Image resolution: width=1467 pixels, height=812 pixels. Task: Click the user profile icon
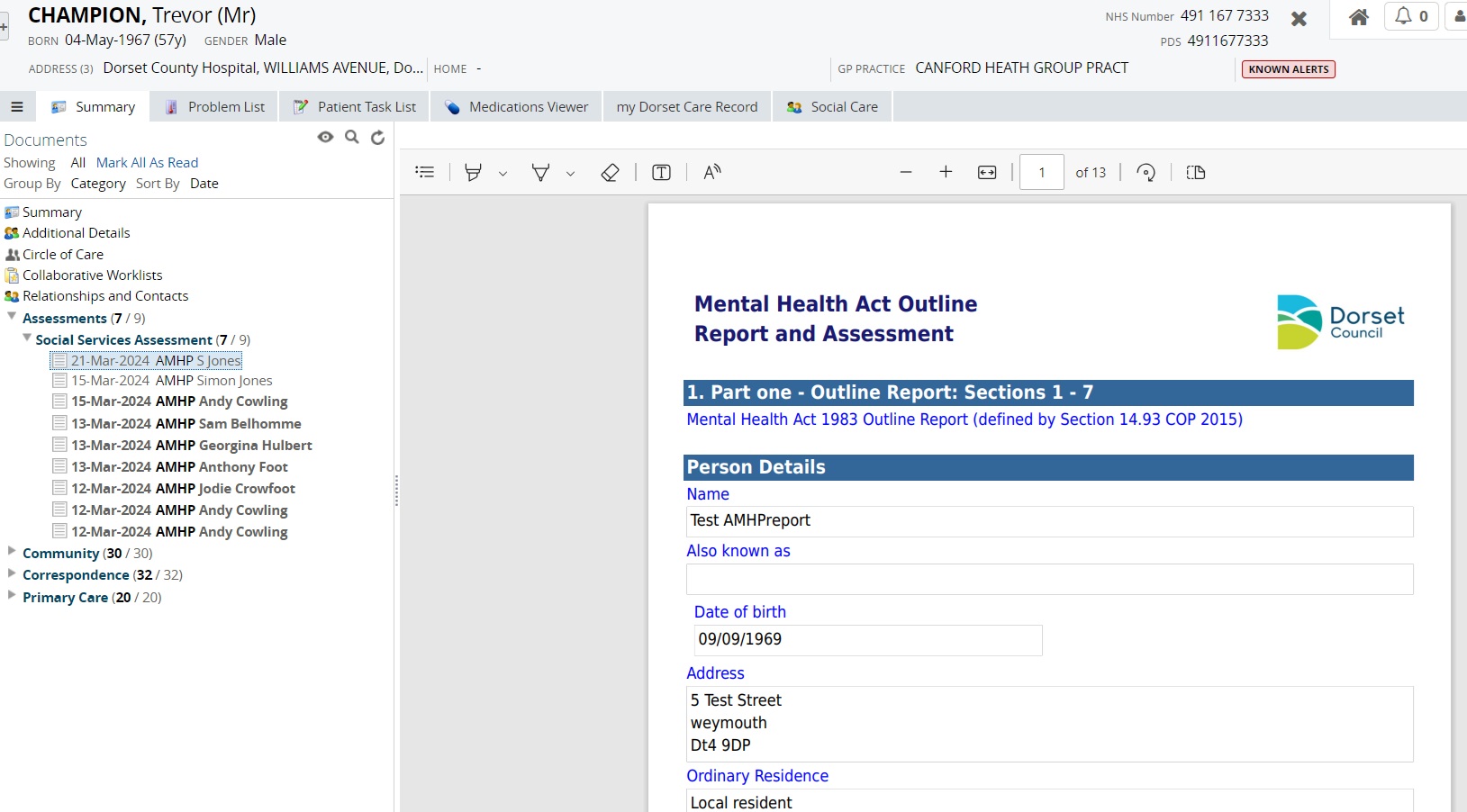click(x=1459, y=16)
